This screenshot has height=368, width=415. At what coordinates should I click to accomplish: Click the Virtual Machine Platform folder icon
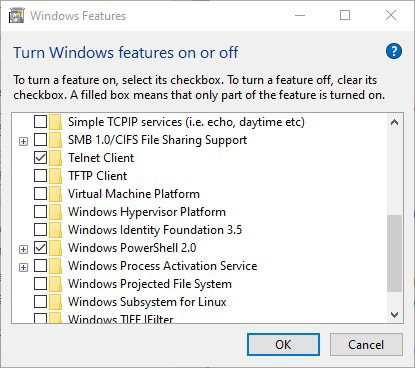point(55,194)
